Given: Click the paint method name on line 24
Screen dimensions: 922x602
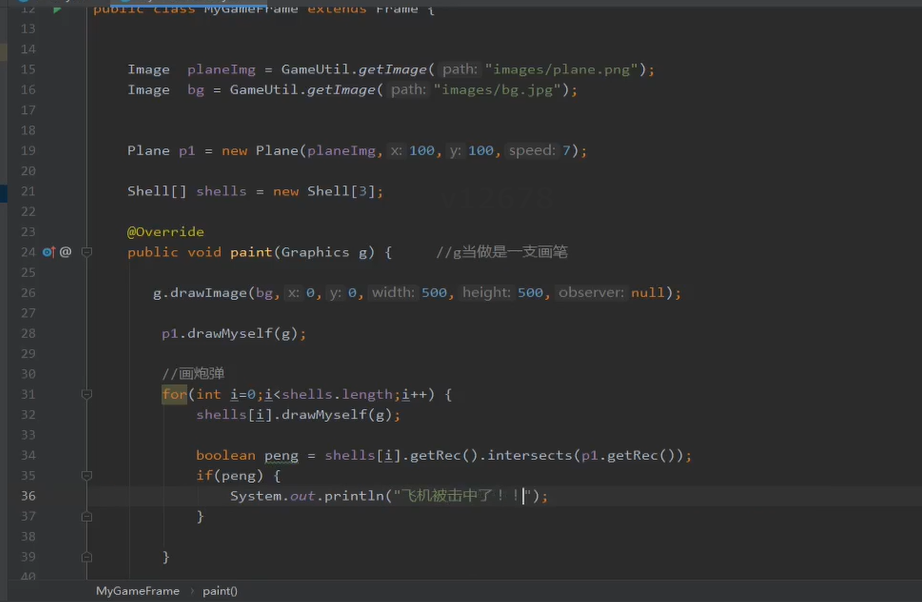Looking at the screenshot, I should tap(251, 252).
